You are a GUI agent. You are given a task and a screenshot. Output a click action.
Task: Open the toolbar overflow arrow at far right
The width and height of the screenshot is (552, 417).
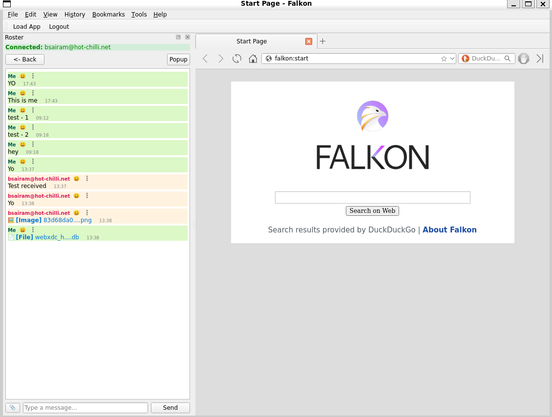pos(540,58)
